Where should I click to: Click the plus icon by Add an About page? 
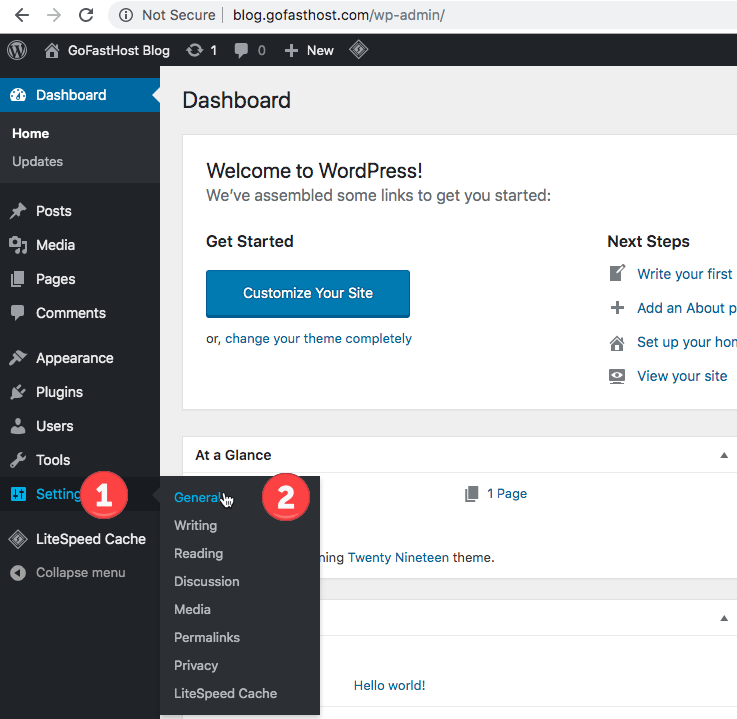click(x=617, y=308)
